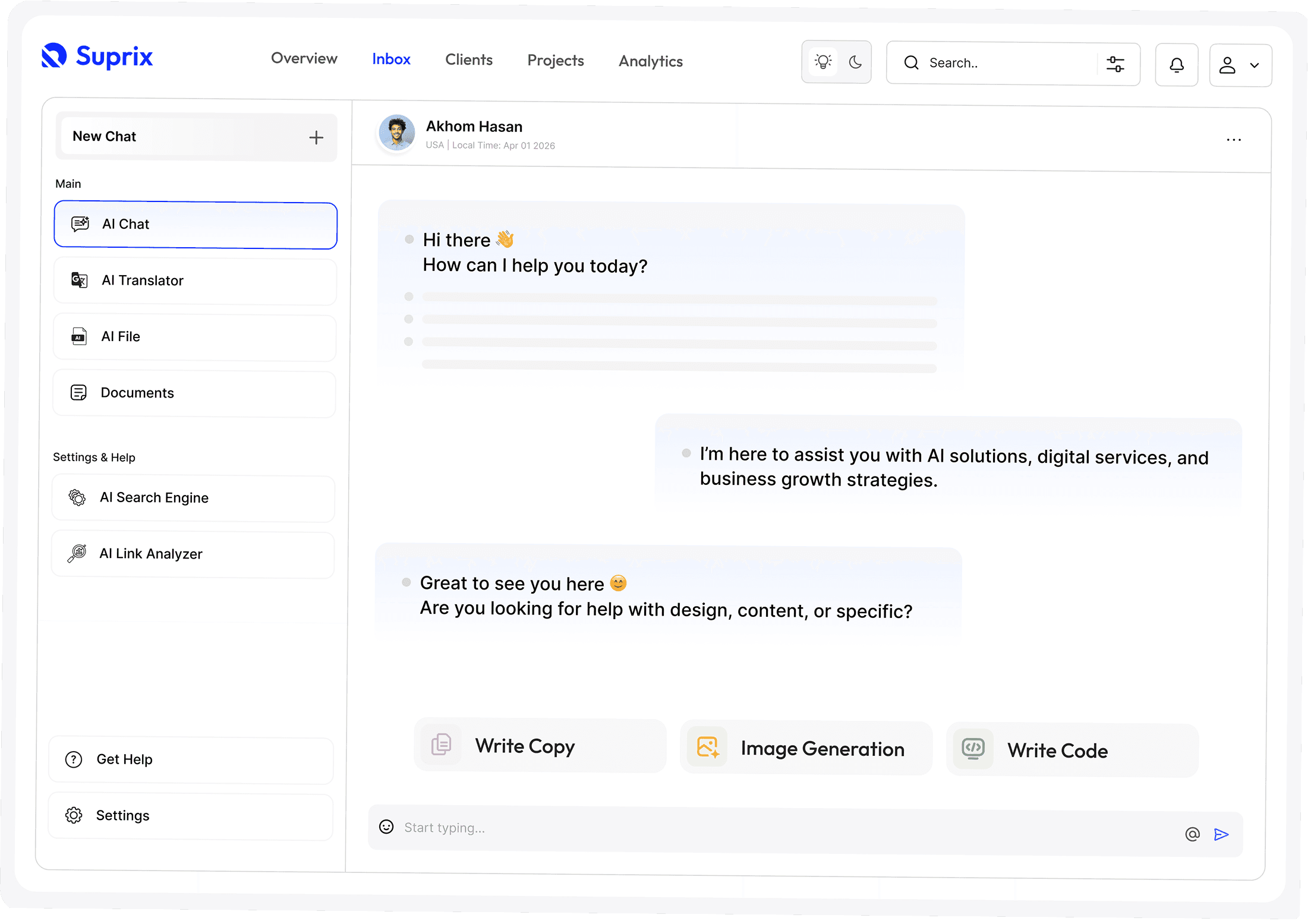Choose the Image Generation suggestion

pyautogui.click(x=806, y=748)
